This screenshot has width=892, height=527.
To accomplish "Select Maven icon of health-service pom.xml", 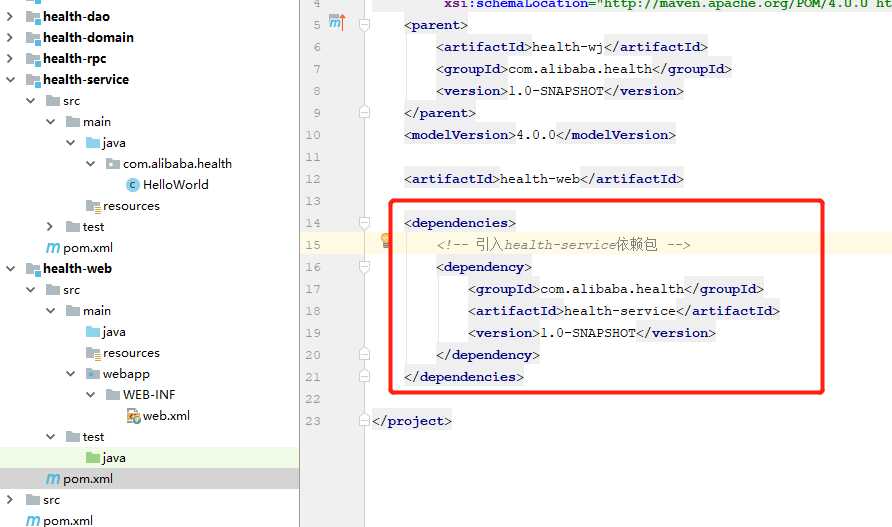I will tap(53, 248).
